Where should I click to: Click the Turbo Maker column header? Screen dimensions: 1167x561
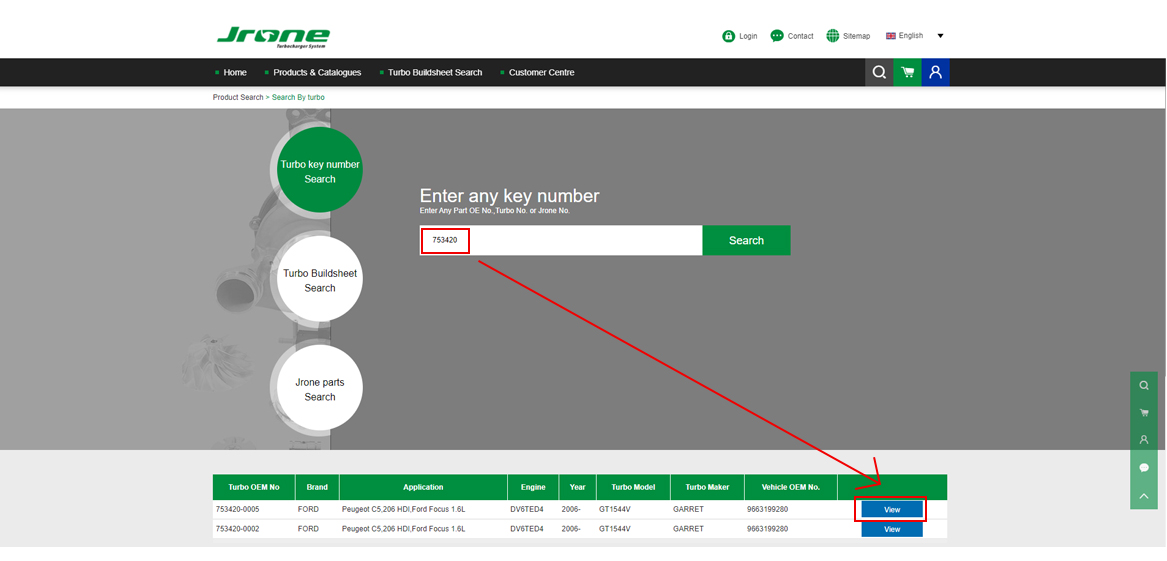coord(707,487)
